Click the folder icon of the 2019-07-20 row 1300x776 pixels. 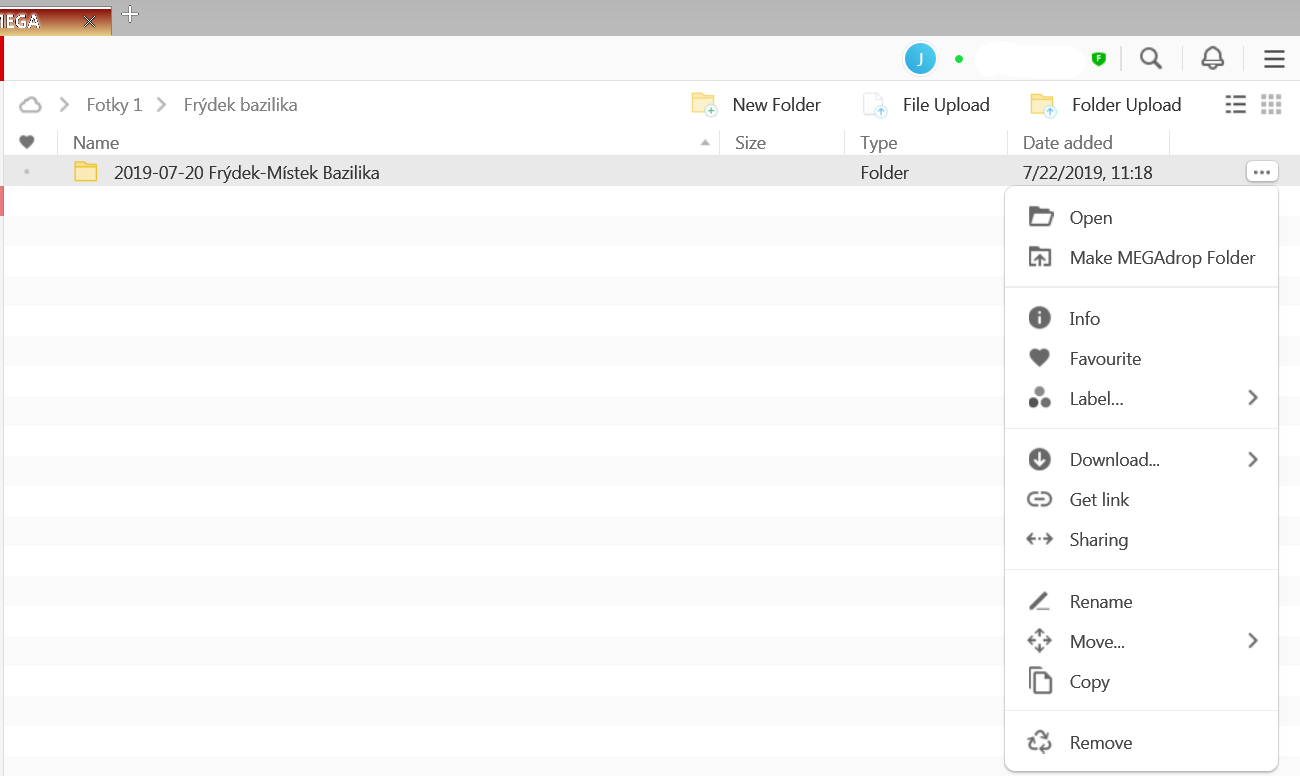(86, 172)
